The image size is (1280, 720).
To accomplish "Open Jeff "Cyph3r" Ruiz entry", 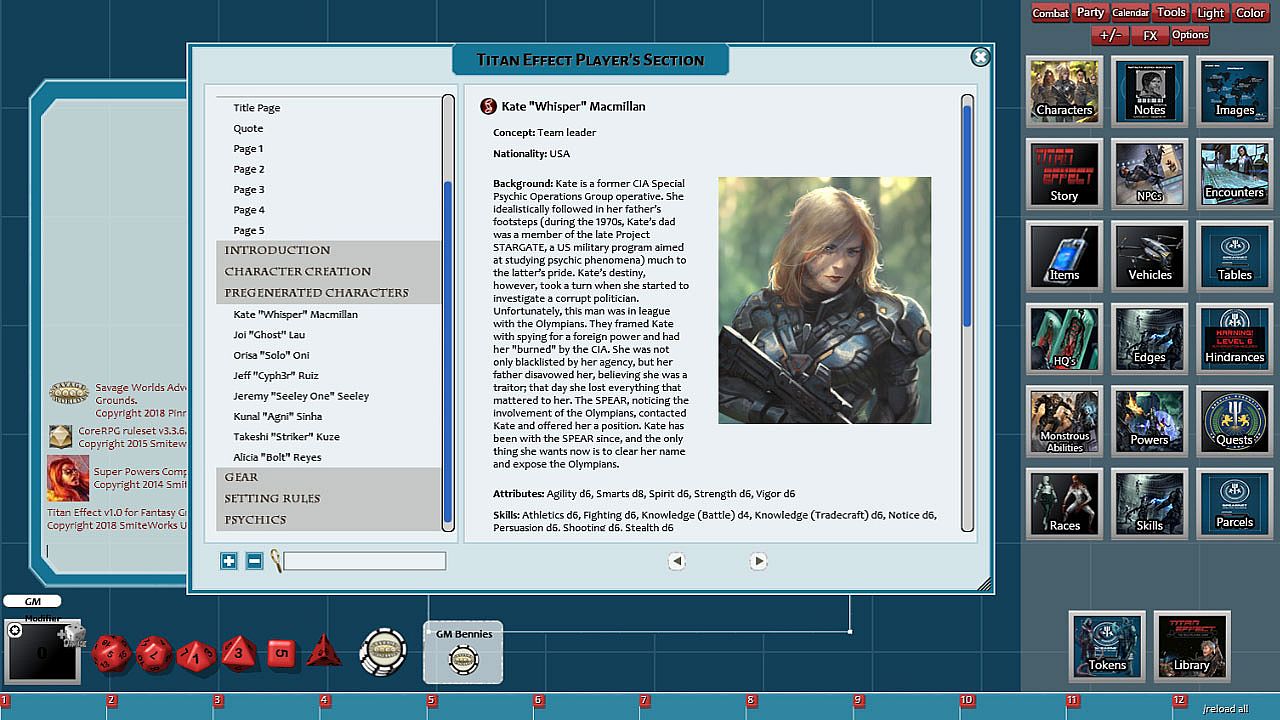I will (277, 375).
